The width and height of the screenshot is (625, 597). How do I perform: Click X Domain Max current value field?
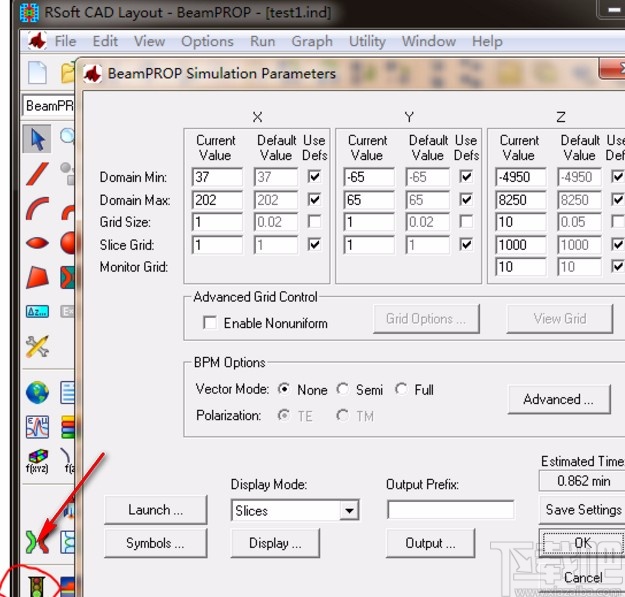tap(217, 200)
